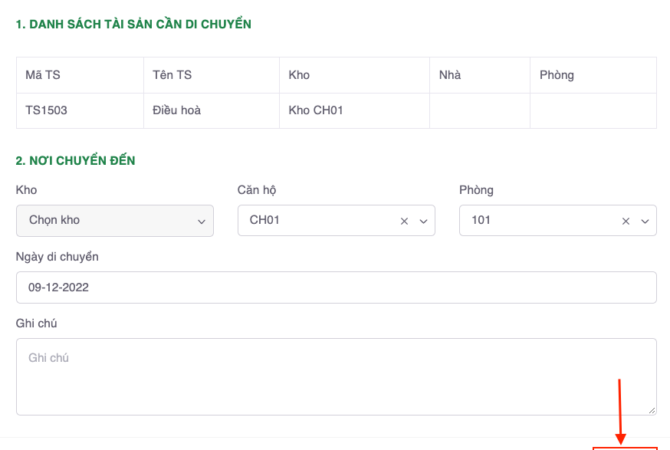670x450 pixels.
Task: Click the "Mã TS" column header
Action: [44, 75]
